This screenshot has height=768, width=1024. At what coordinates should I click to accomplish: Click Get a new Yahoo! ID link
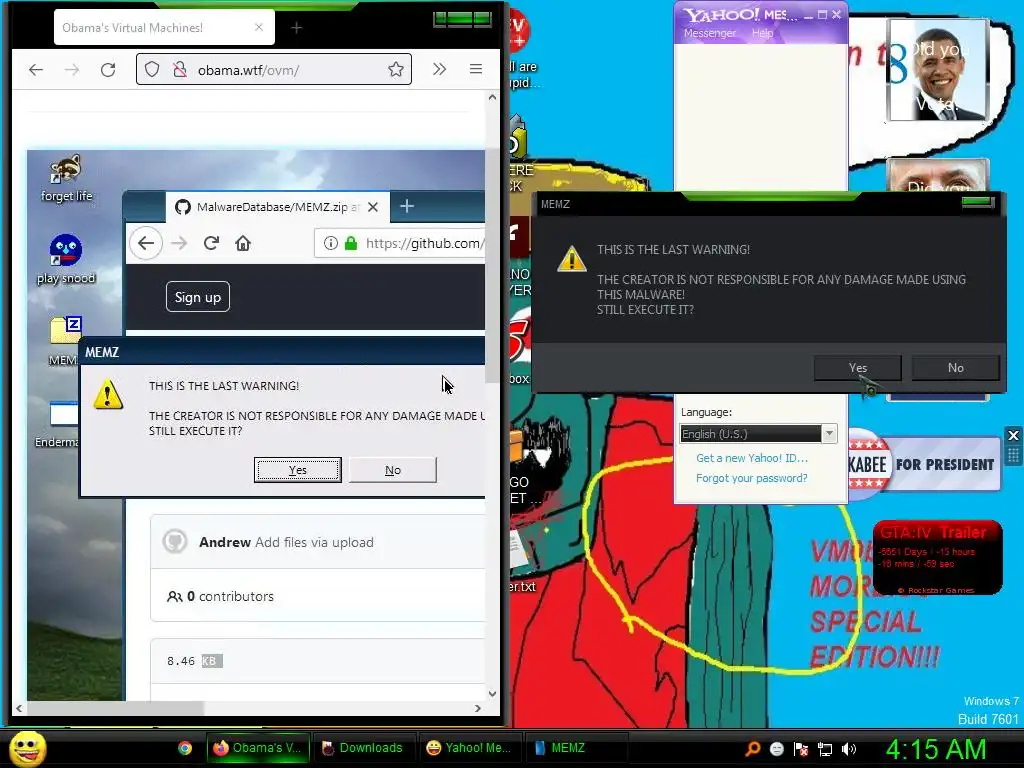(x=752, y=458)
